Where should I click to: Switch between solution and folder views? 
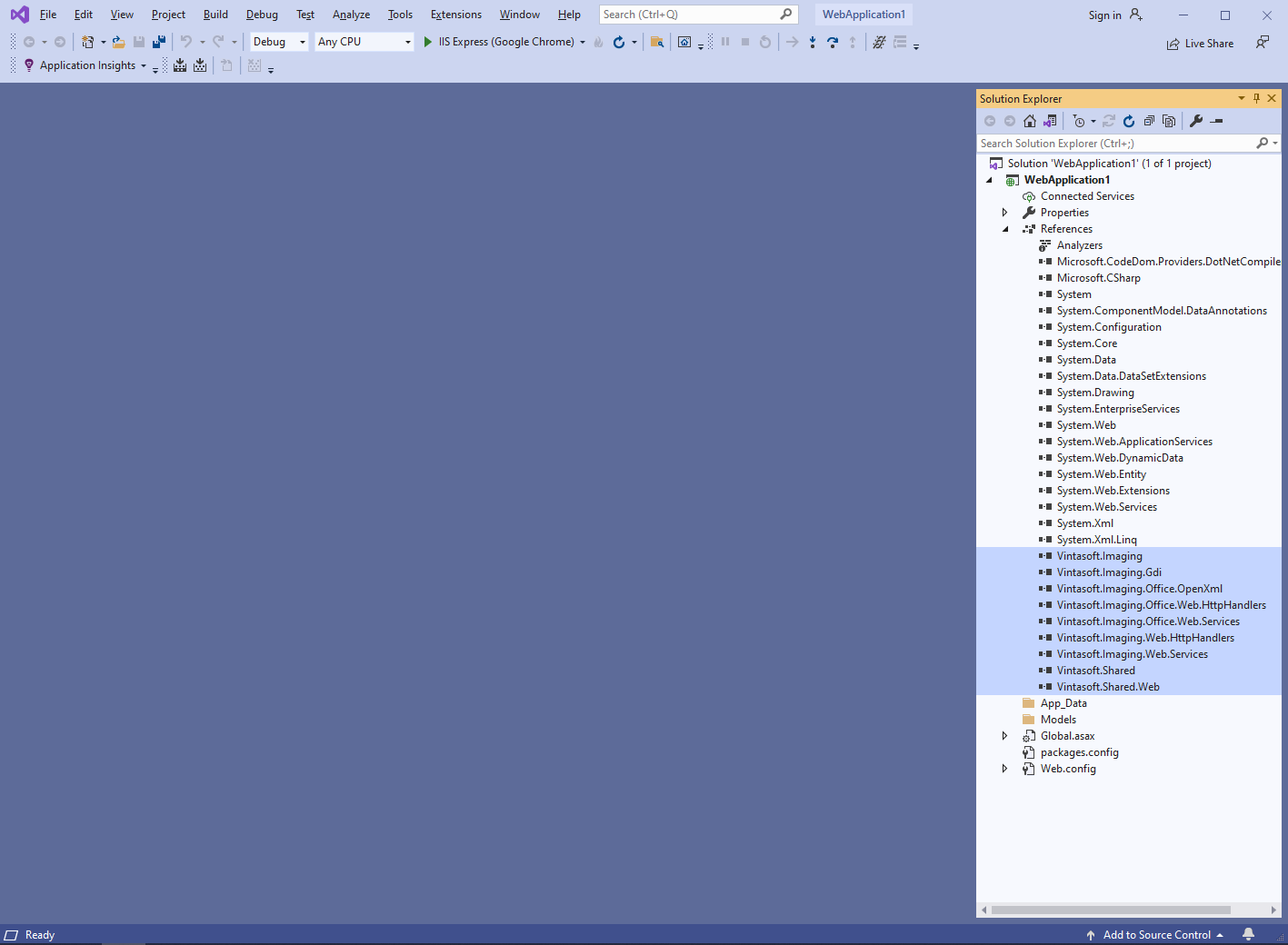click(x=1051, y=121)
